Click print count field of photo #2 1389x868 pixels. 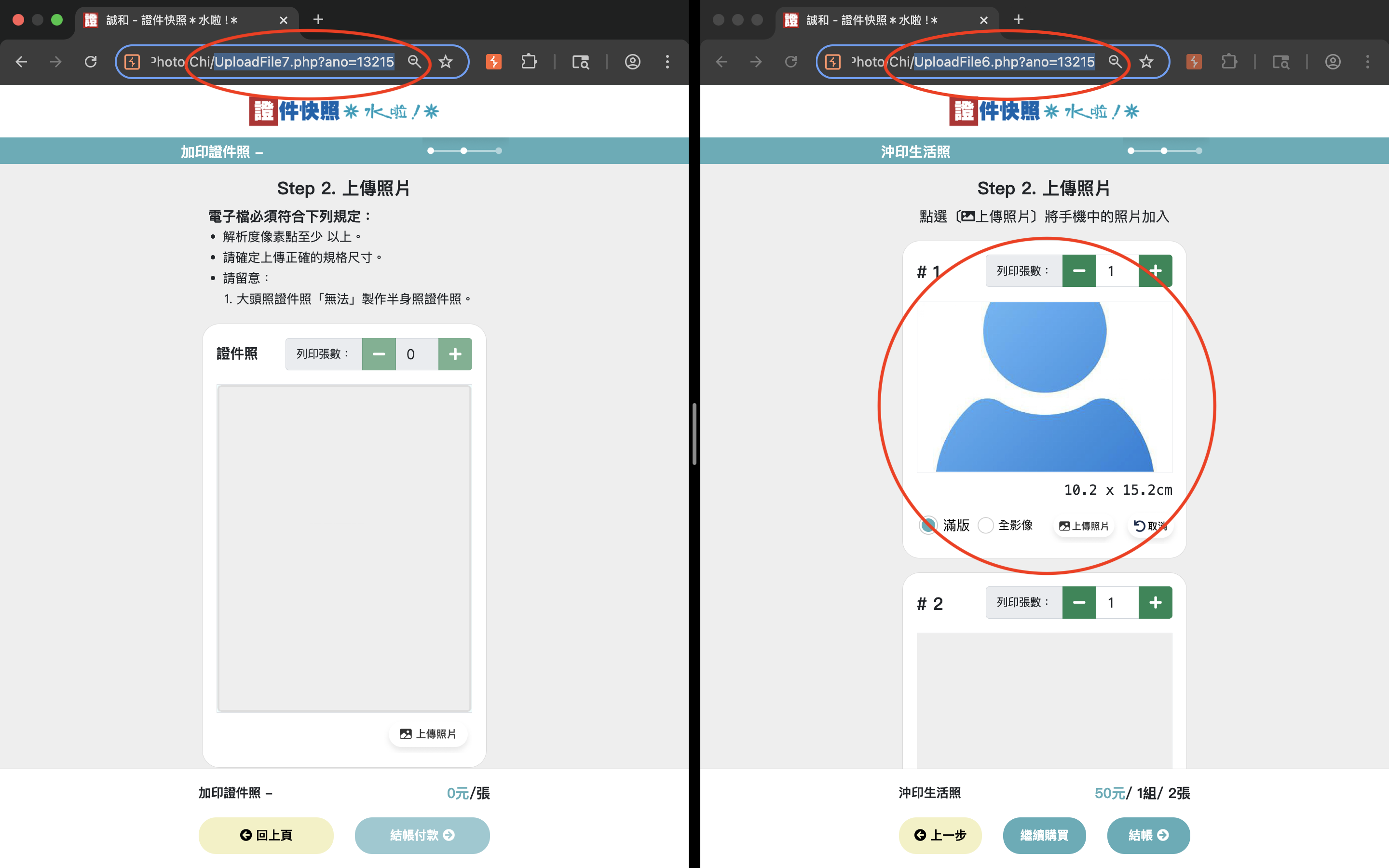[1117, 603]
